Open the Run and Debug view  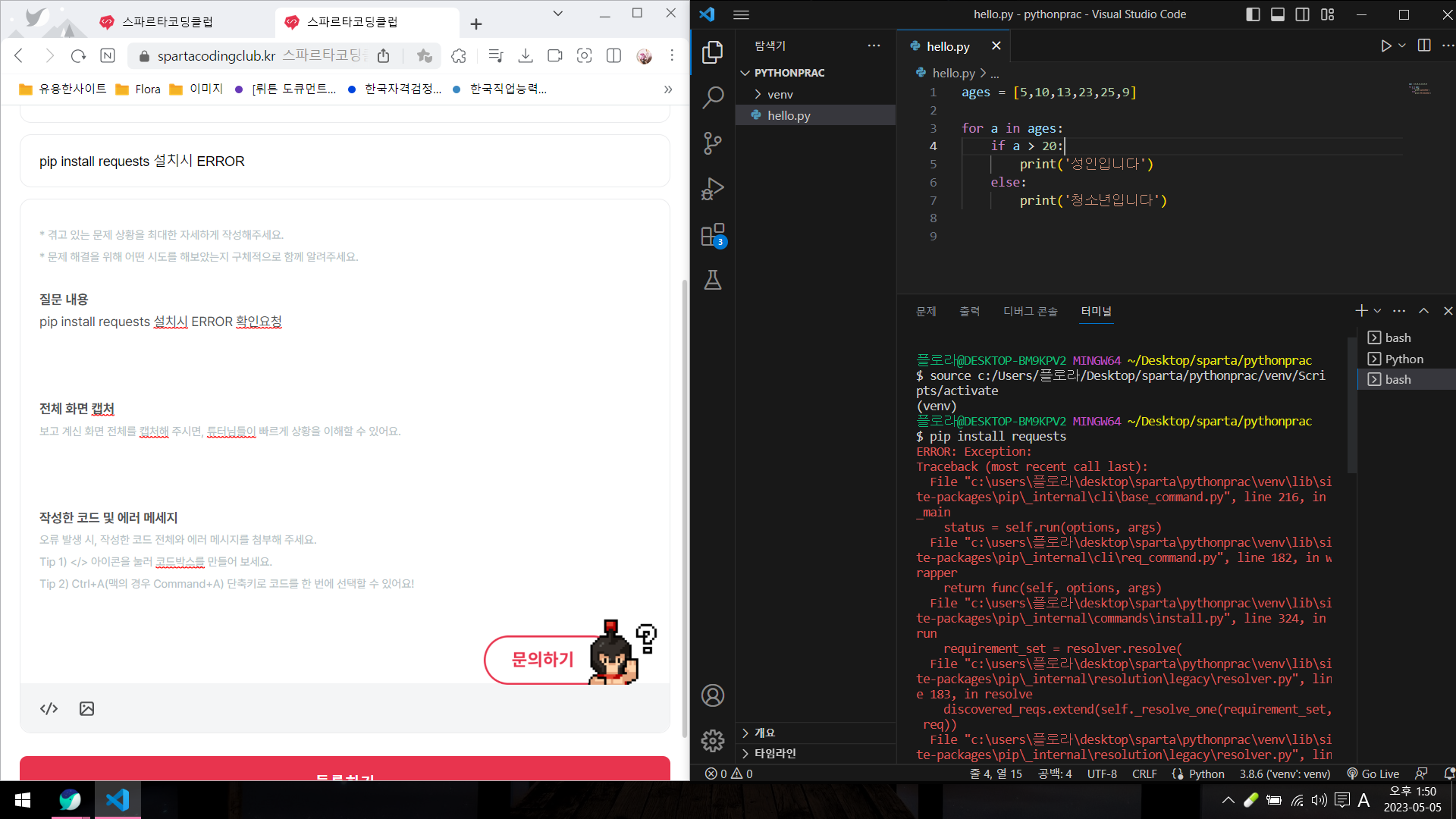(x=712, y=188)
